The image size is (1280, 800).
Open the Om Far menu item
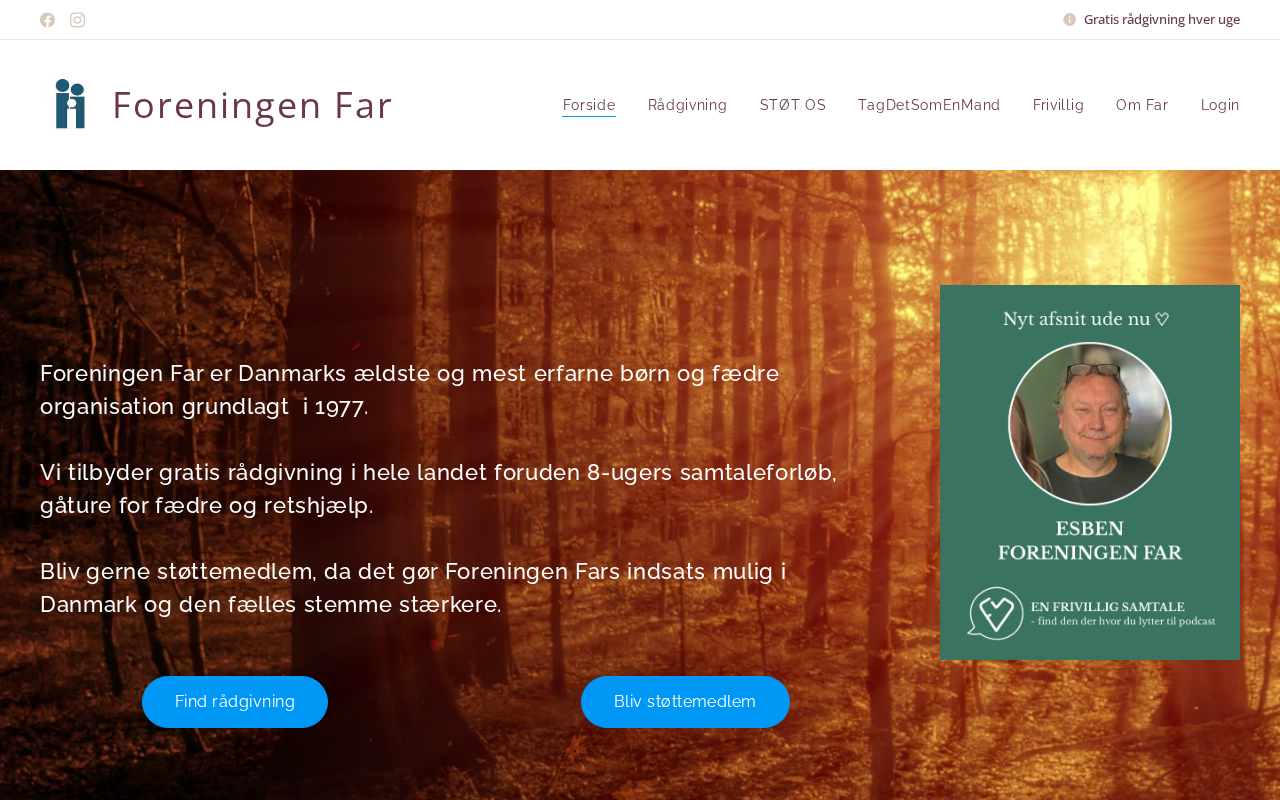(x=1142, y=105)
